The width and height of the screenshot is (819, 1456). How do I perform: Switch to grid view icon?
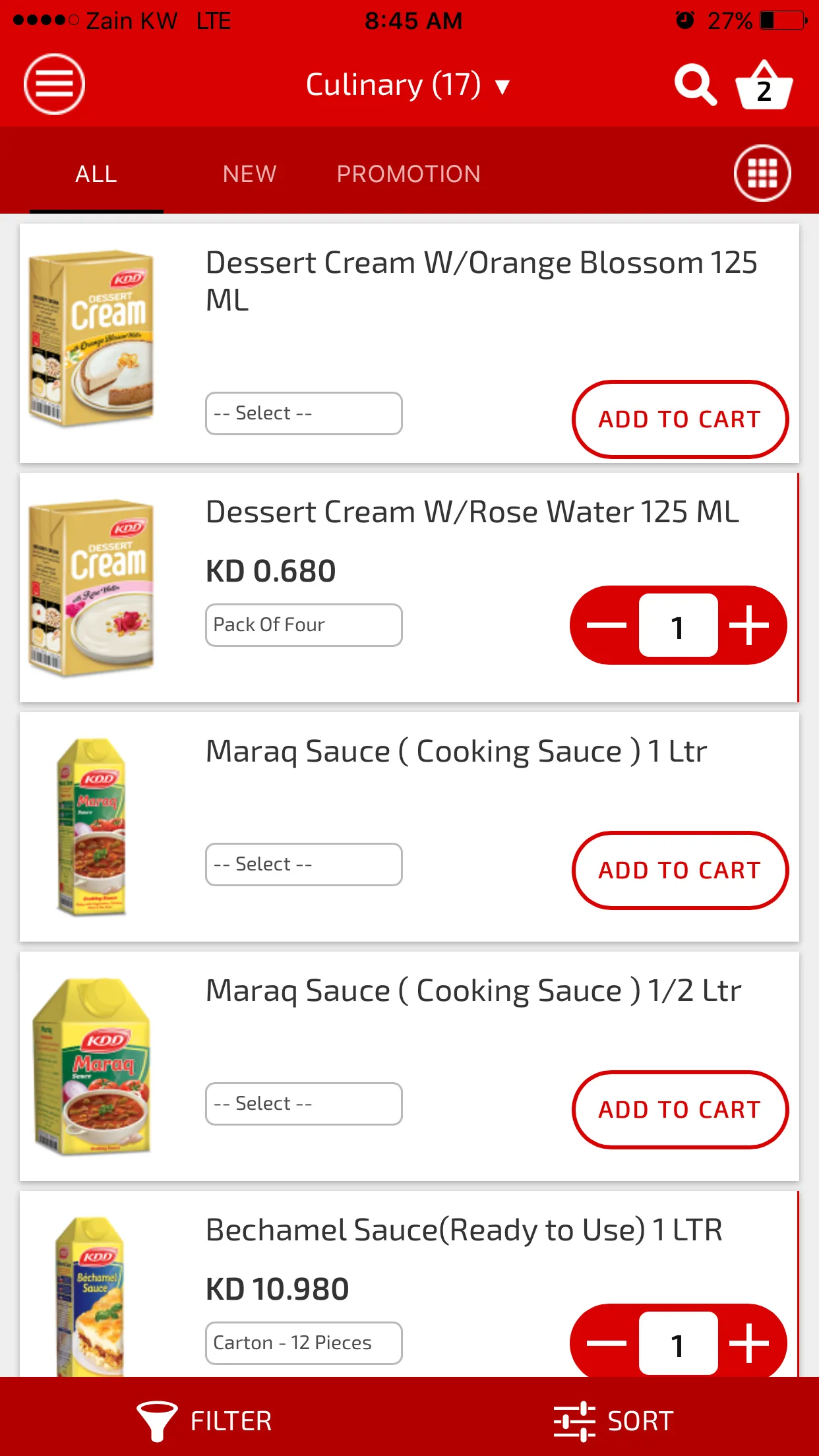762,173
